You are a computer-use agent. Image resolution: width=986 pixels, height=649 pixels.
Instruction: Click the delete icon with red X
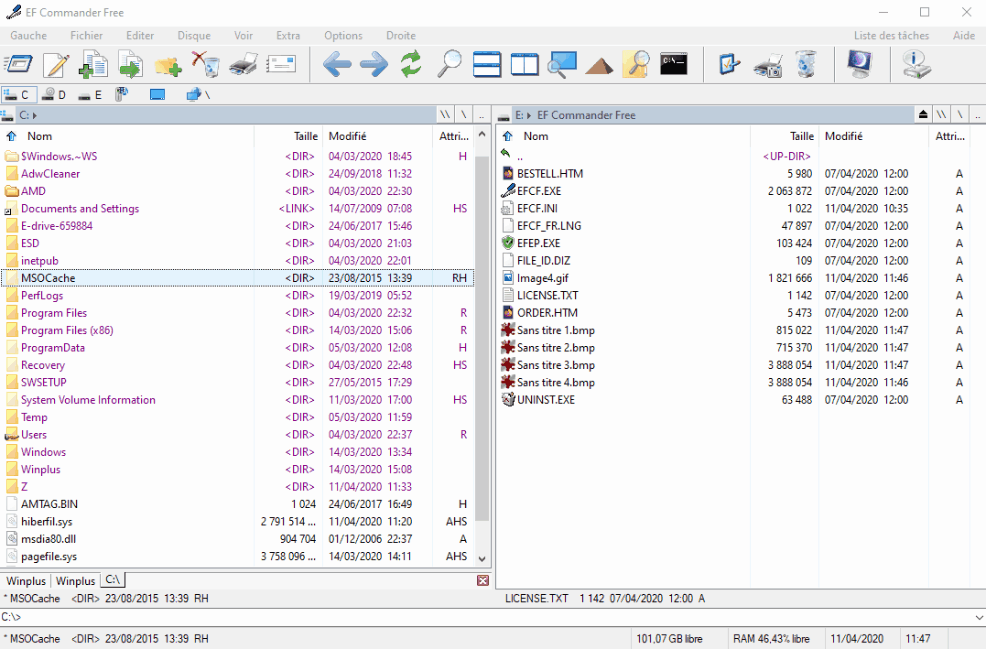[x=205, y=64]
